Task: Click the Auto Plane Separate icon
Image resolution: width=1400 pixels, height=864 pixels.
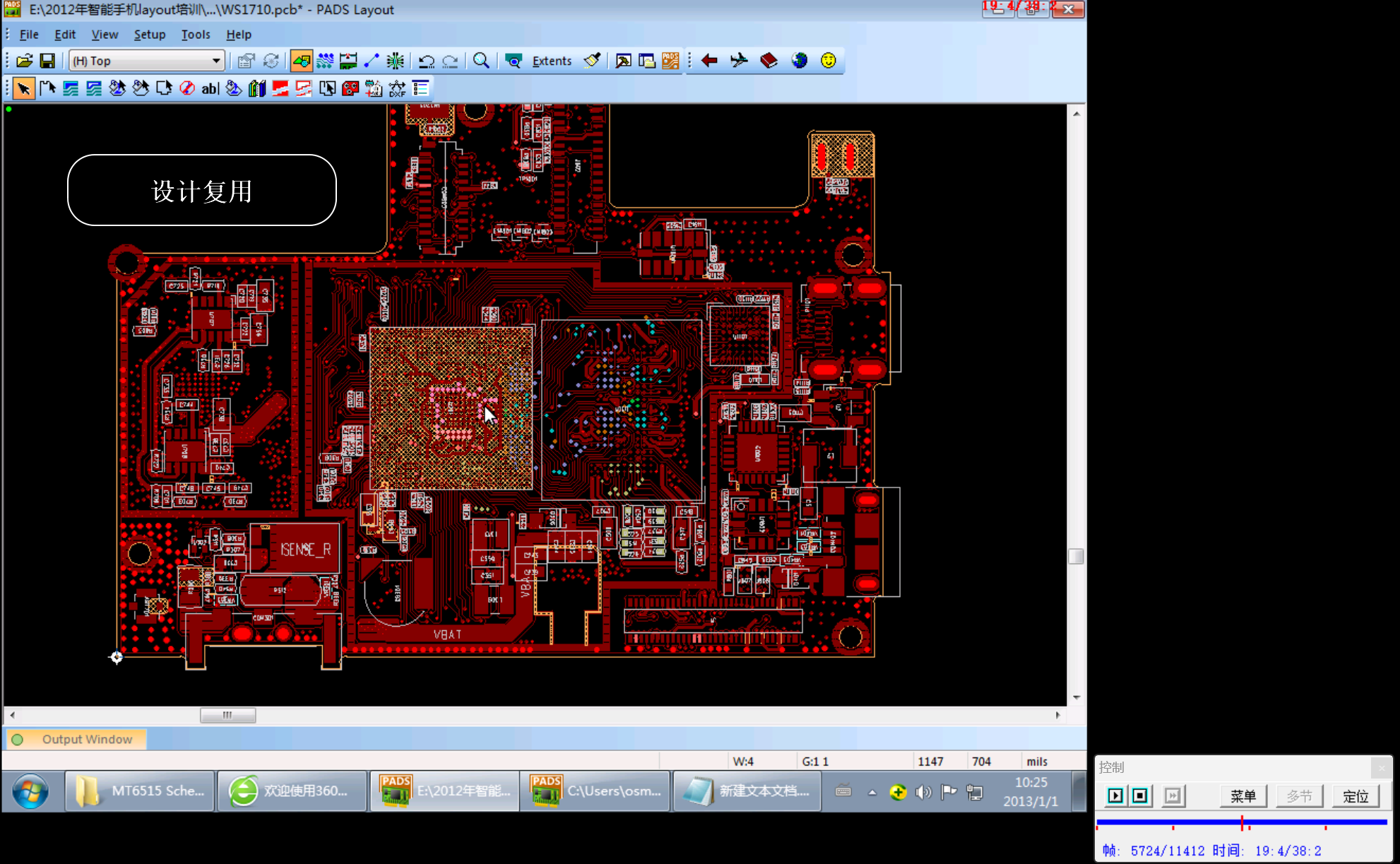Action: coord(327,88)
